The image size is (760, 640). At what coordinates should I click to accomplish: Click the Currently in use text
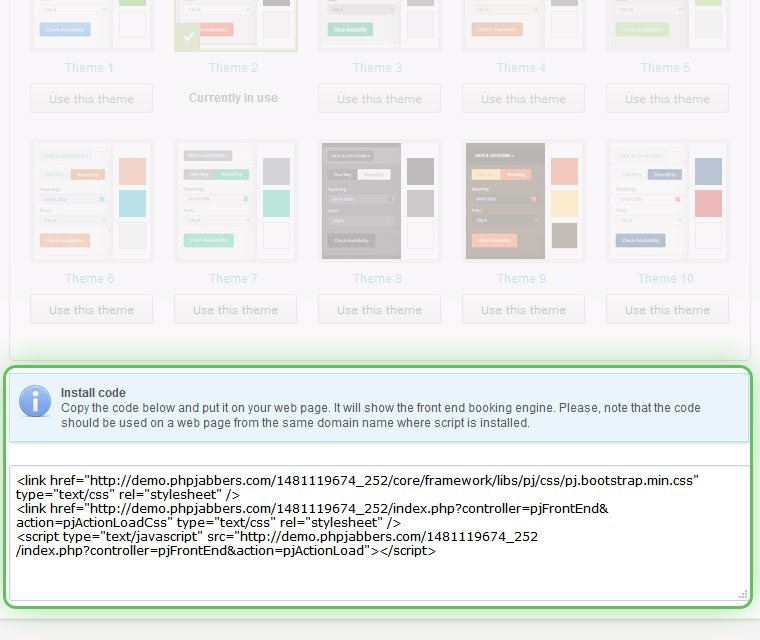[233, 98]
